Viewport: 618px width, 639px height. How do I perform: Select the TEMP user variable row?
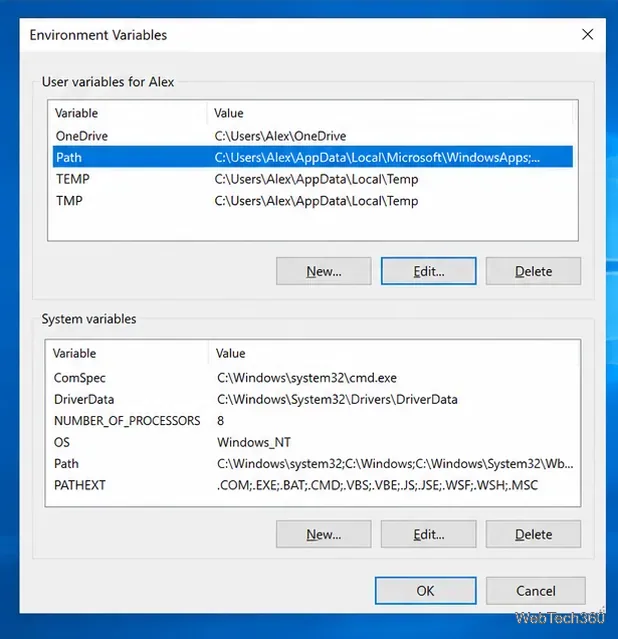click(x=313, y=179)
